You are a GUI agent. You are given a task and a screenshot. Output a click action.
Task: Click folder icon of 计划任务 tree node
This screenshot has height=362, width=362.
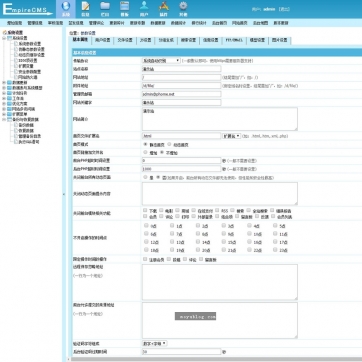[x=9, y=93]
